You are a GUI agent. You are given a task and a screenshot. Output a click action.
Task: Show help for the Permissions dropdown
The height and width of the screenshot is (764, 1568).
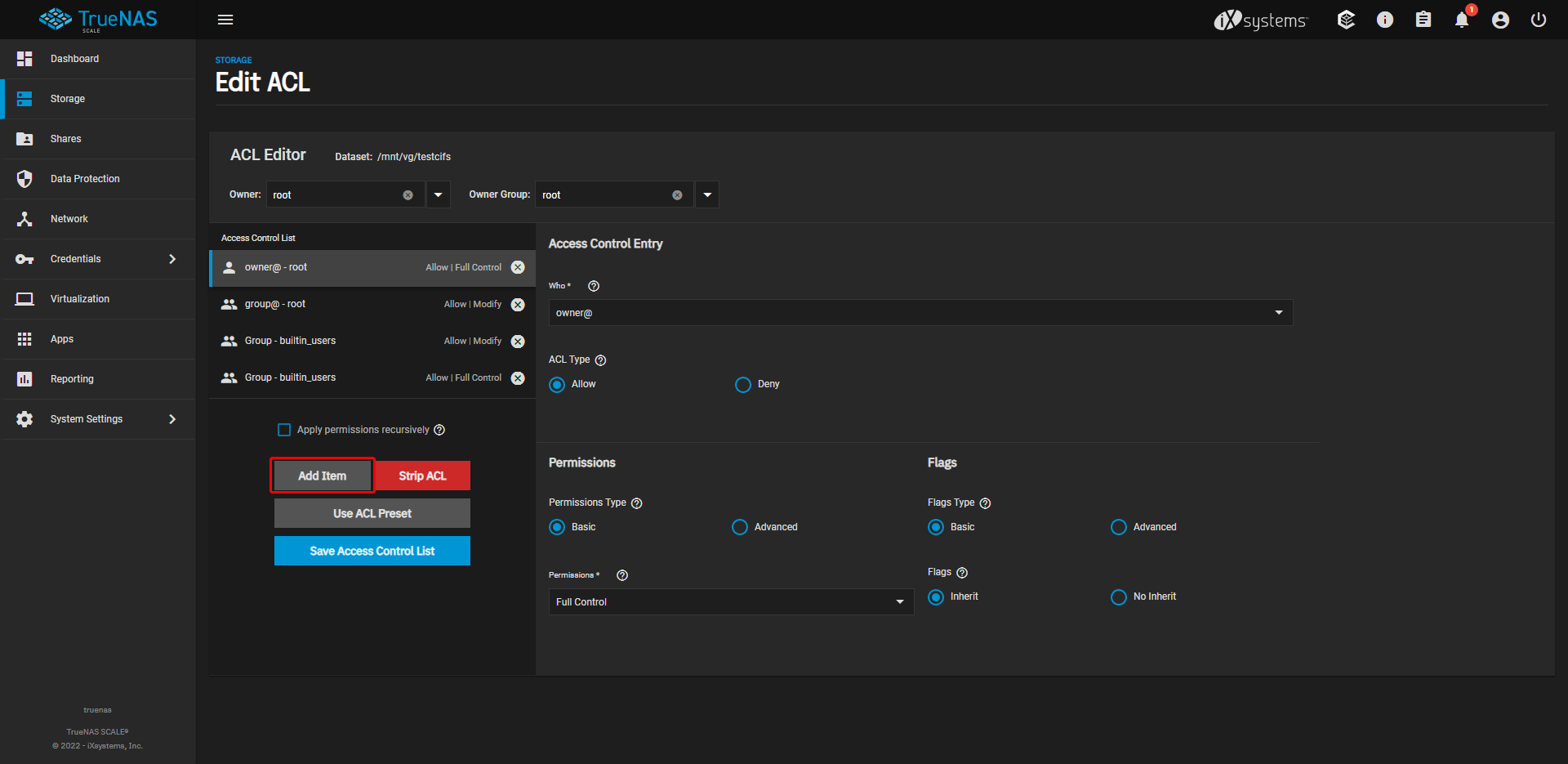point(622,575)
